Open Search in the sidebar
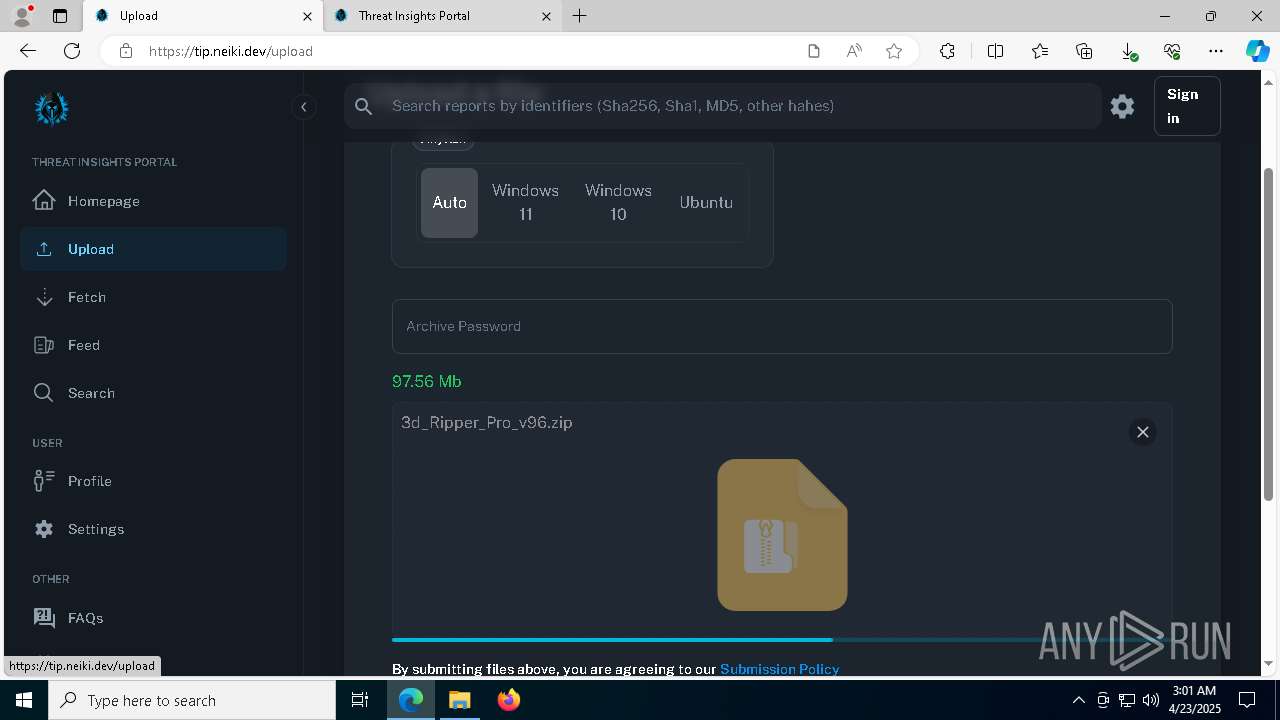 (153, 393)
